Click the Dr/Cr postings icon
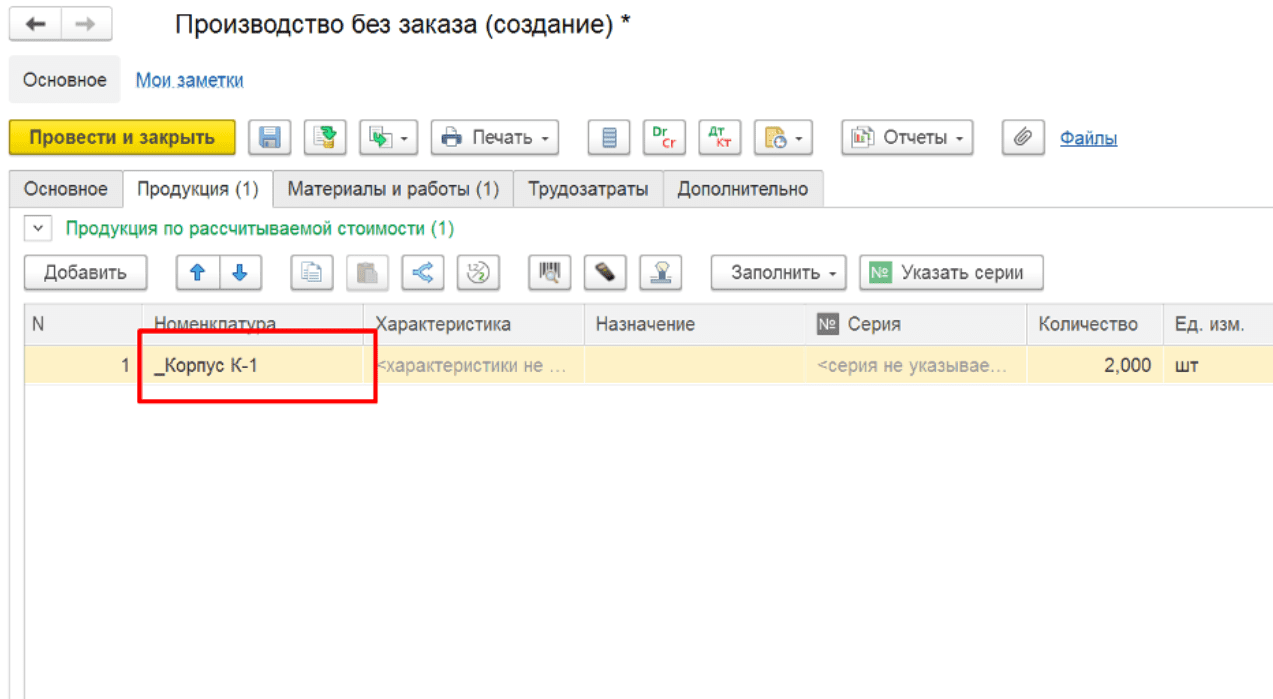This screenshot has height=699, width=1273. [664, 137]
